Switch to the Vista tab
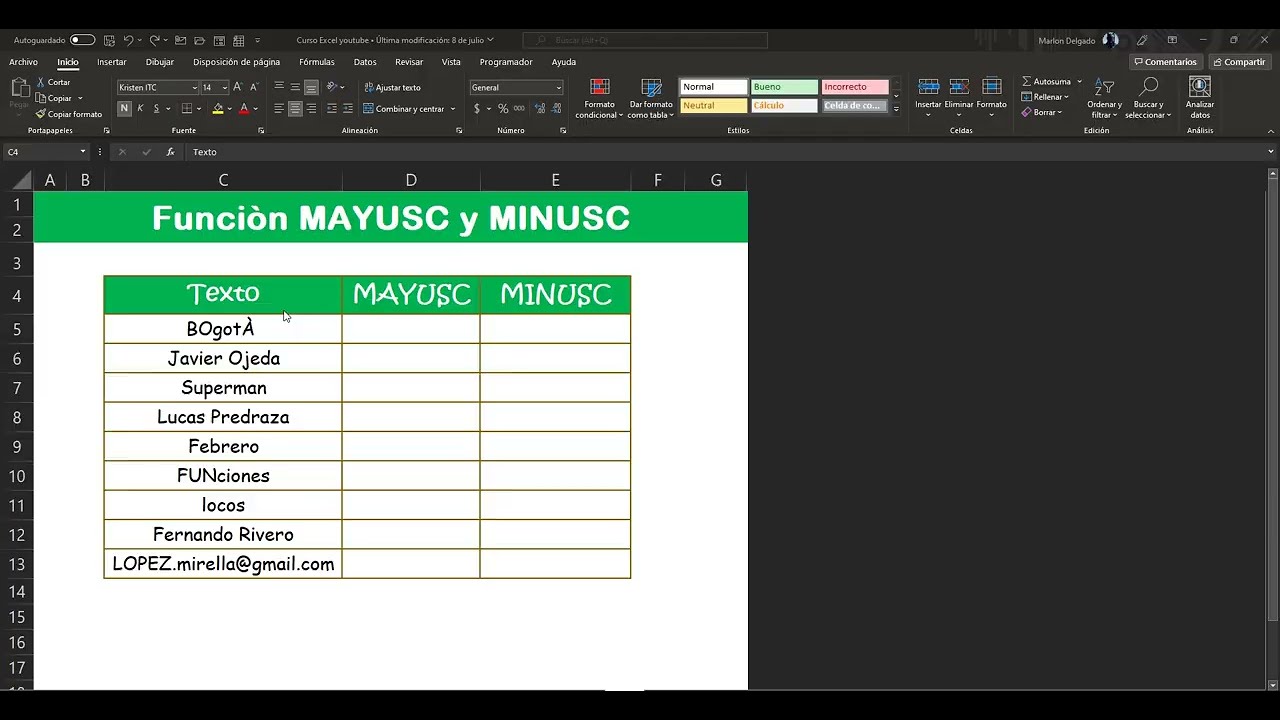This screenshot has width=1280, height=720. click(451, 62)
